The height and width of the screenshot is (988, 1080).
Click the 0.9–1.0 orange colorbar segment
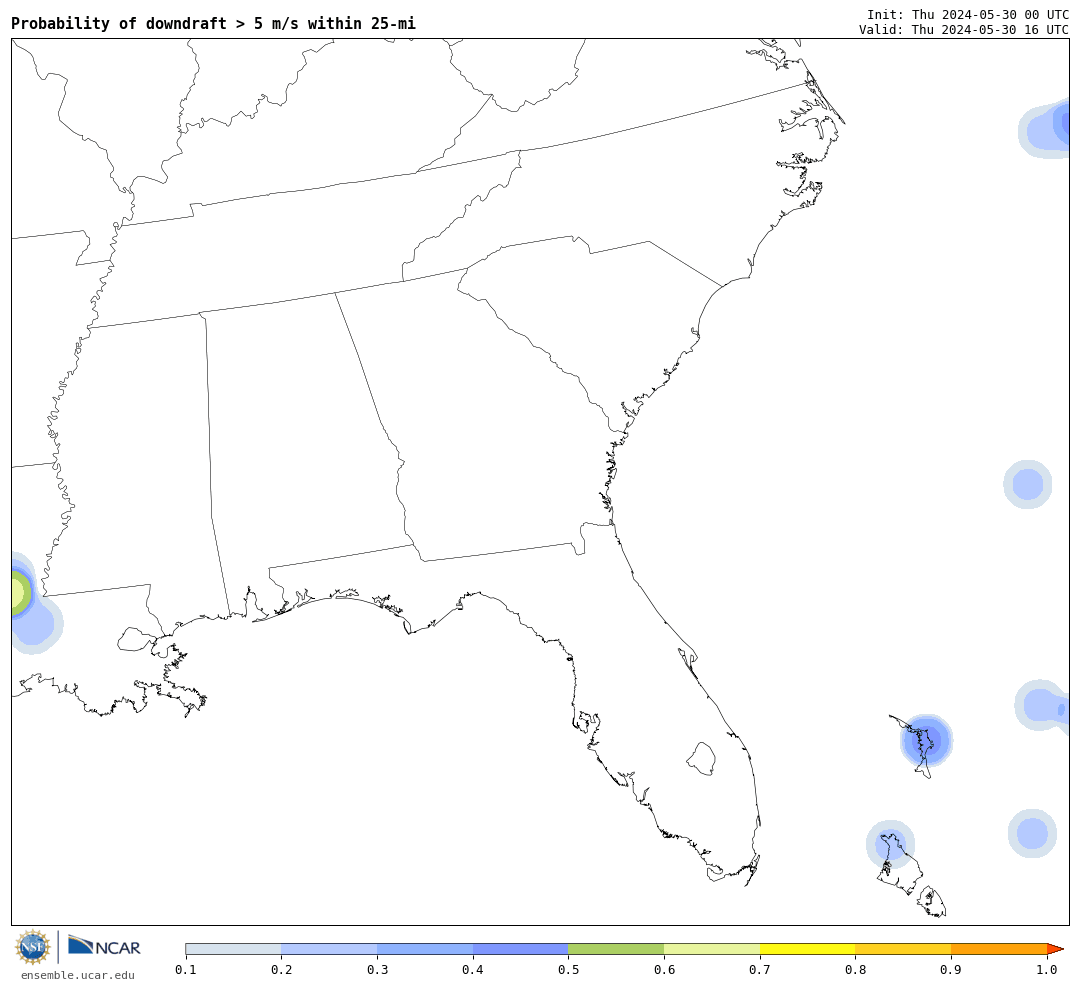pyautogui.click(x=999, y=949)
